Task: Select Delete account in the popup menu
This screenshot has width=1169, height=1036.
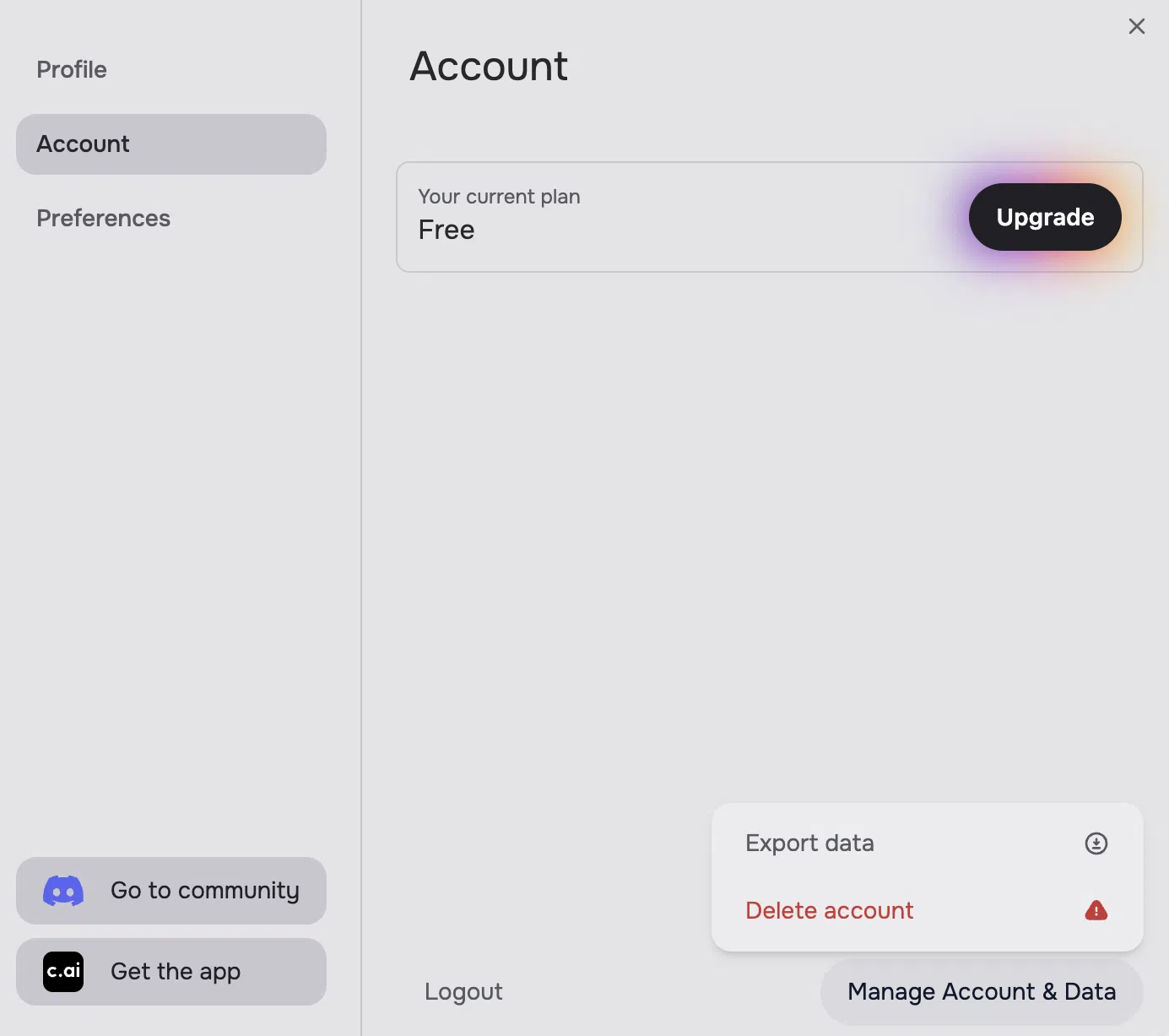Action: tap(829, 910)
